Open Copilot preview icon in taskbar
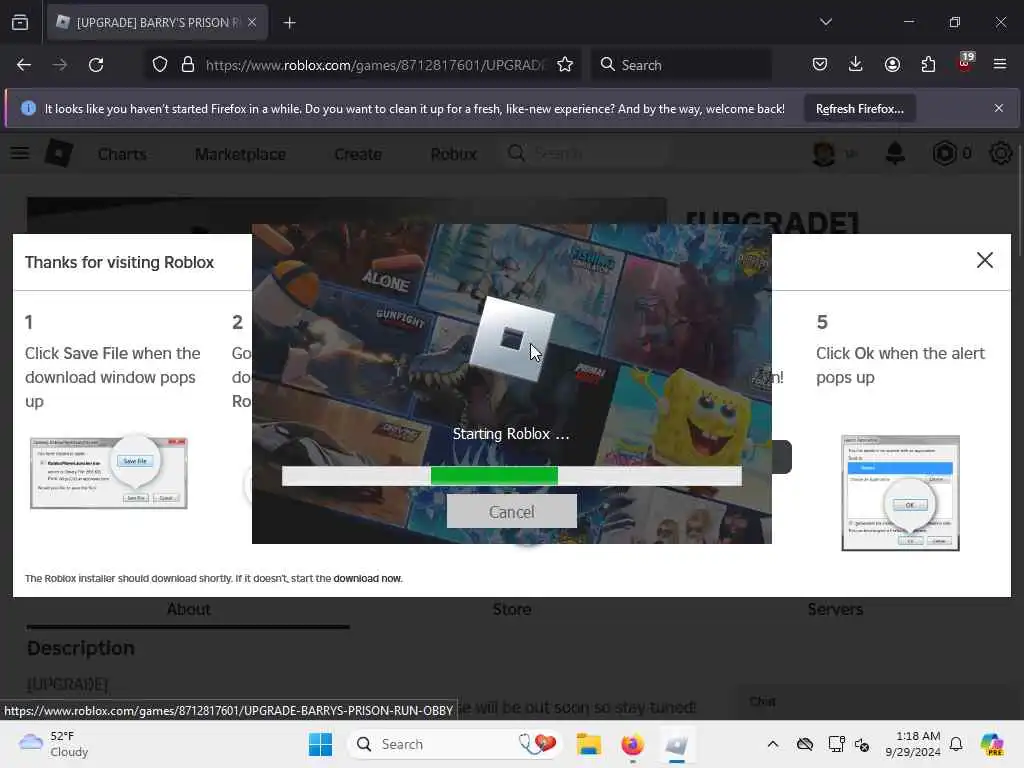This screenshot has height=768, width=1024. point(992,744)
